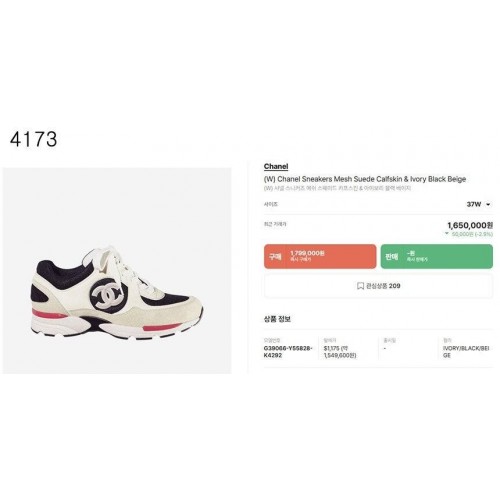Click the red 구매 buy button
Viewport: 500px width, 500px height.
(x=320, y=256)
